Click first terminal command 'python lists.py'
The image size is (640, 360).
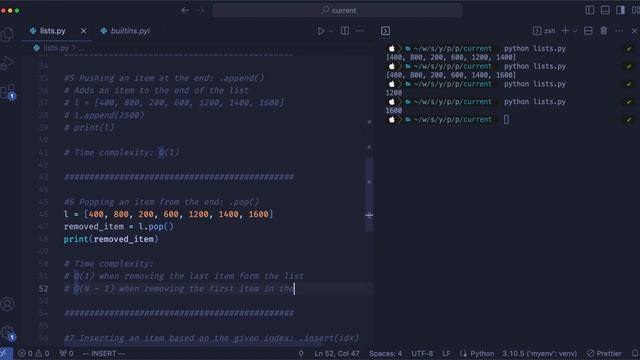coord(535,49)
